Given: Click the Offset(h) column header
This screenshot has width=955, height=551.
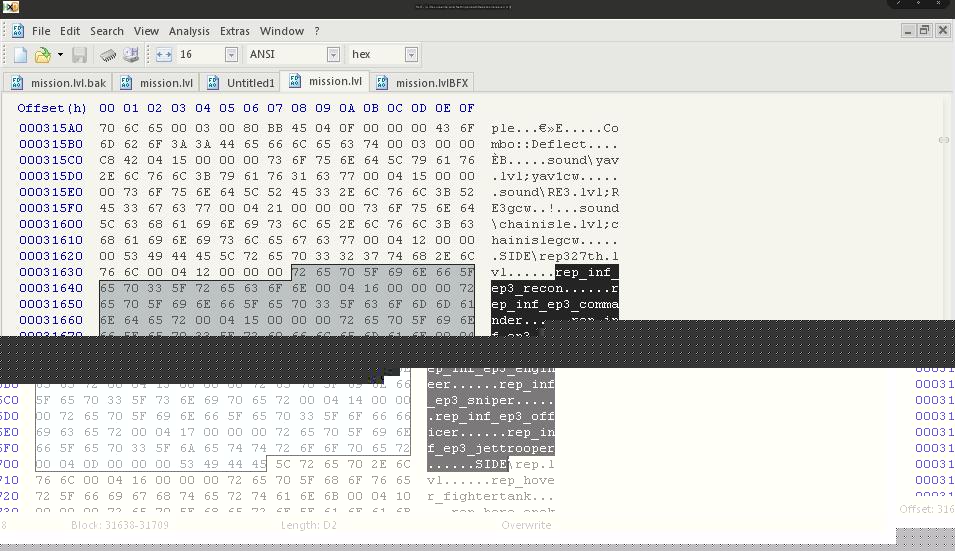Looking at the screenshot, I should [x=52, y=108].
